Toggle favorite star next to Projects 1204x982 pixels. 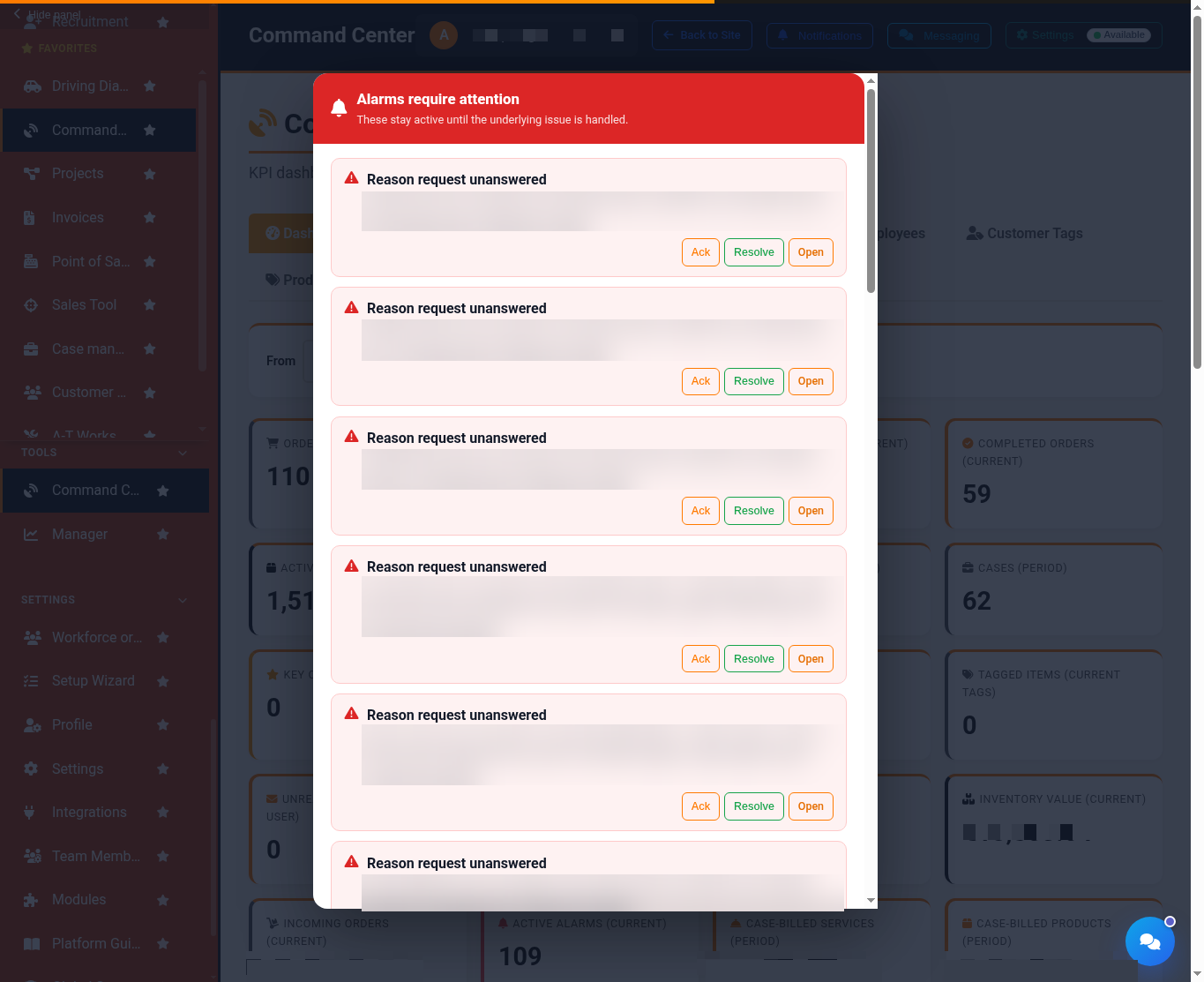pos(150,174)
